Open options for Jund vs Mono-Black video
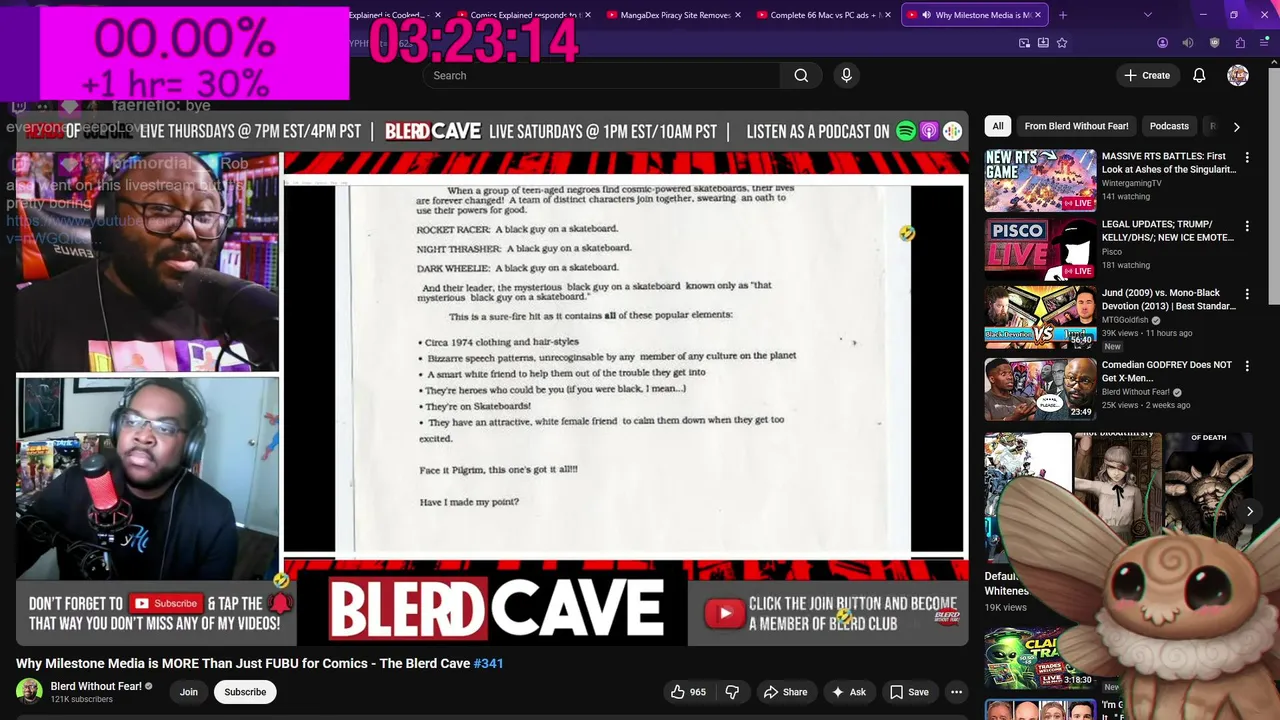Image resolution: width=1280 pixels, height=720 pixels. 1247,294
